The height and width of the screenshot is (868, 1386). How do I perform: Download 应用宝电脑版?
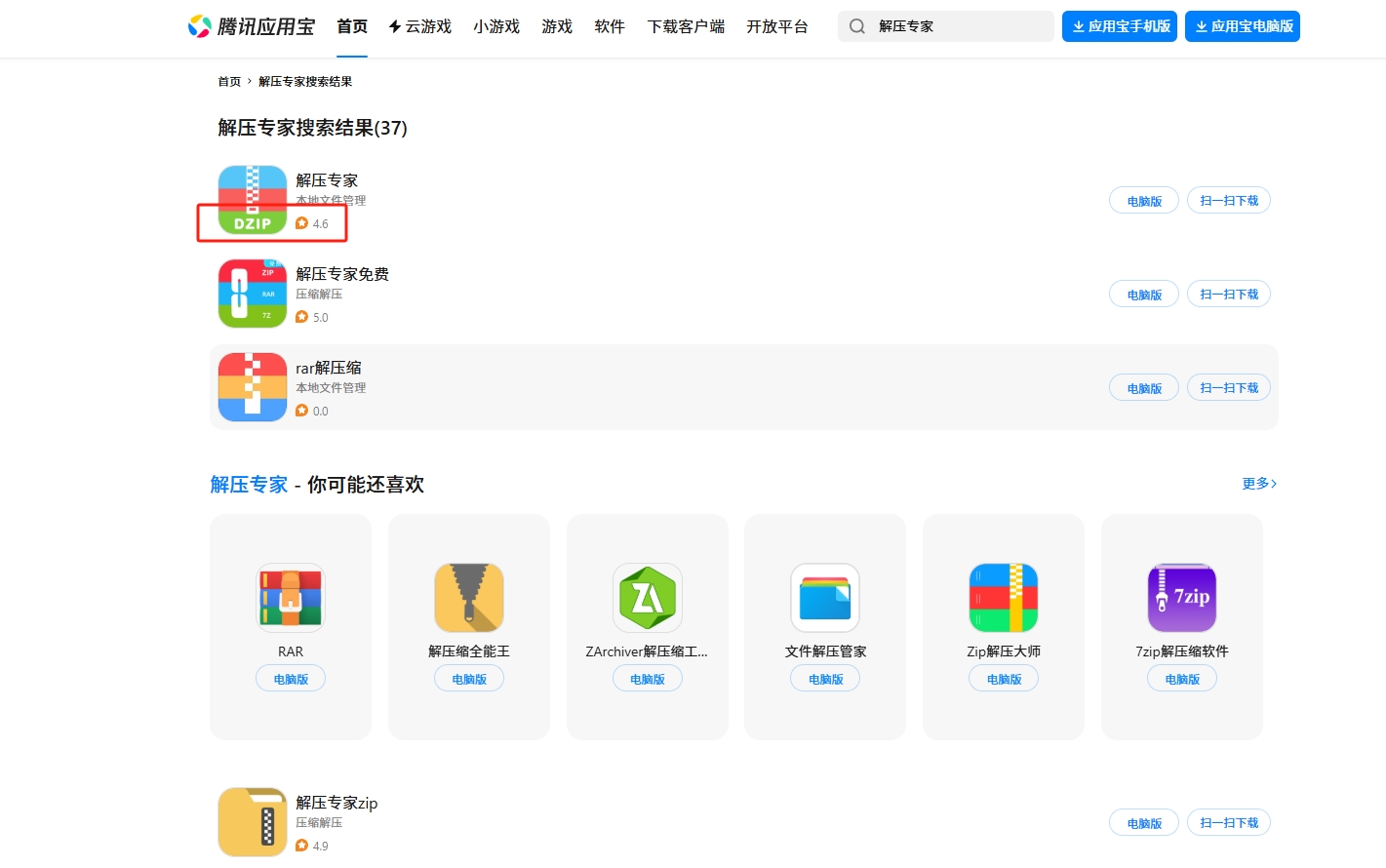[1243, 26]
